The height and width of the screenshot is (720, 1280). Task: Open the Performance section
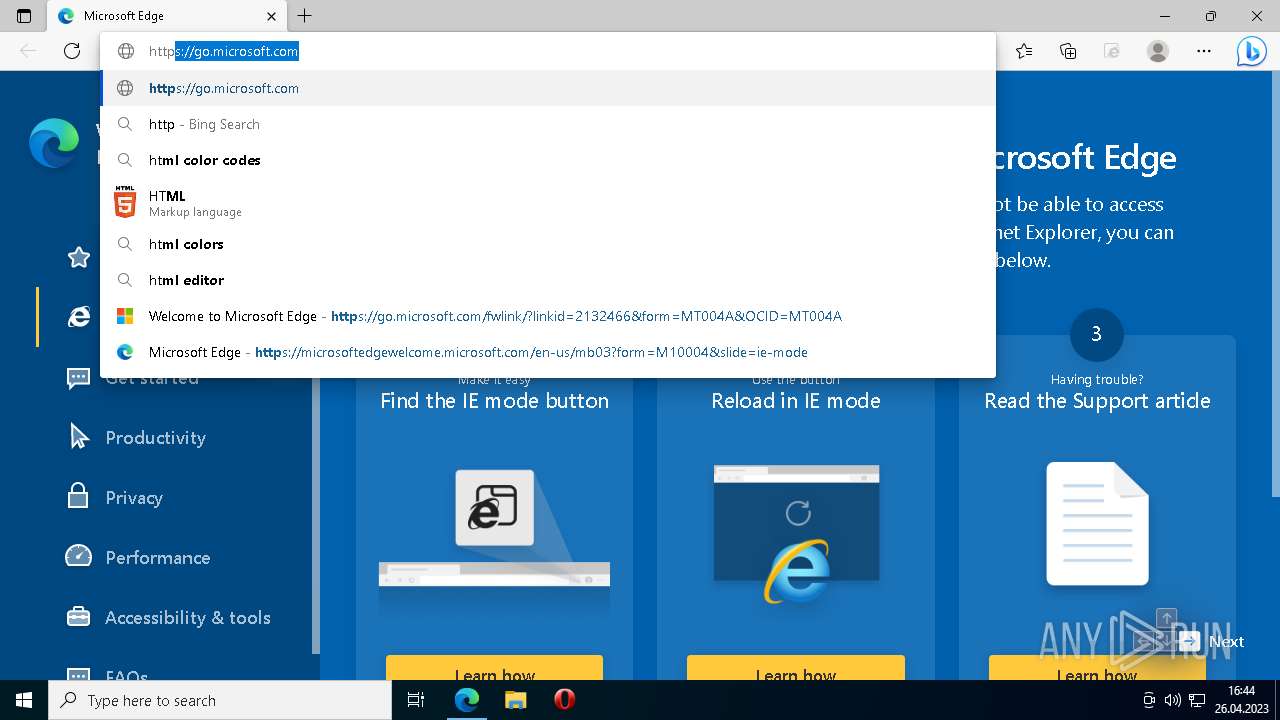[158, 557]
